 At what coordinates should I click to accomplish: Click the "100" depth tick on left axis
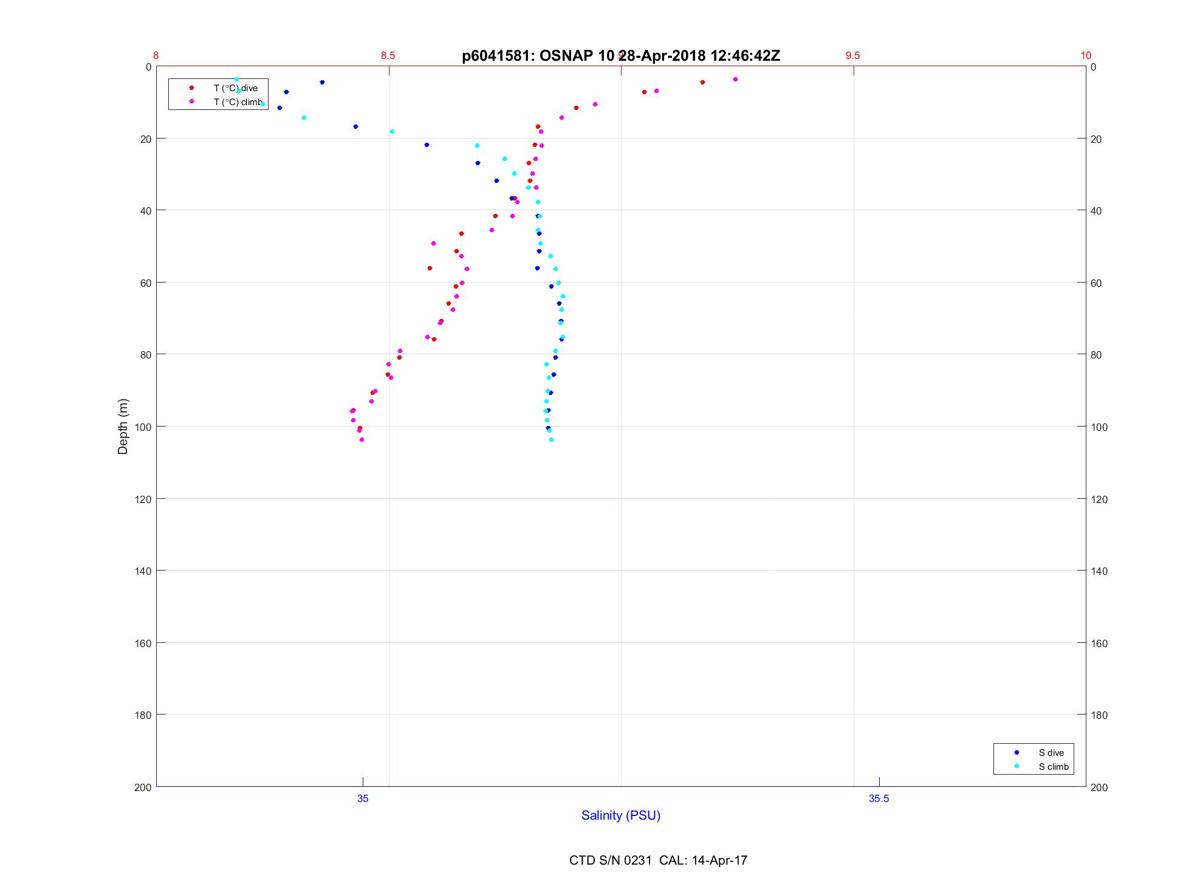click(142, 427)
